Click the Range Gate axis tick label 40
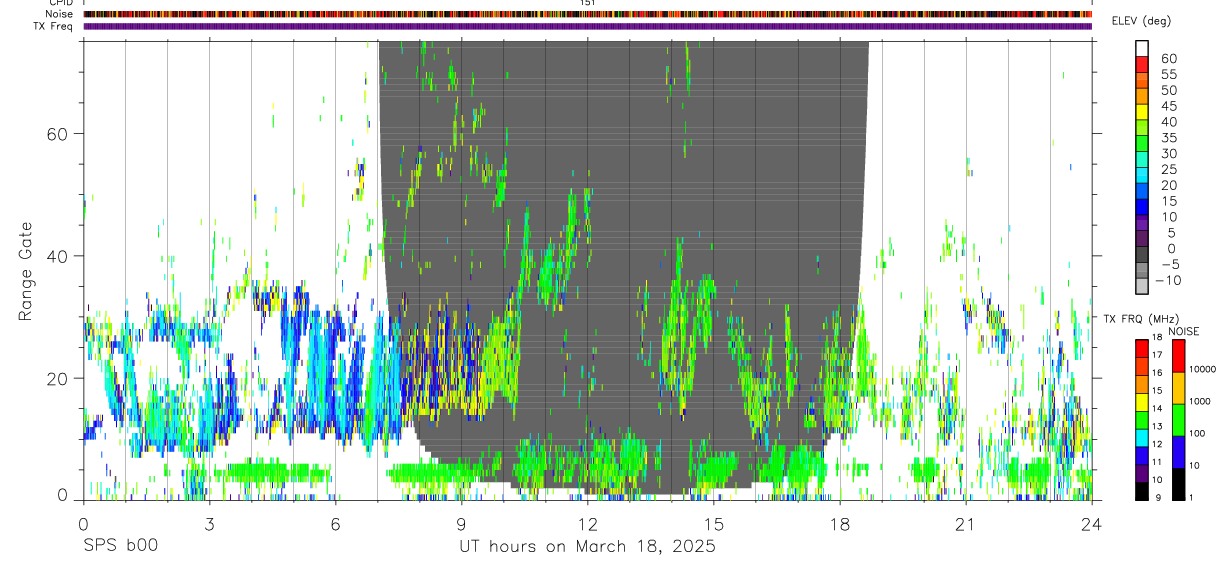The height and width of the screenshot is (567, 1228). click(x=57, y=256)
